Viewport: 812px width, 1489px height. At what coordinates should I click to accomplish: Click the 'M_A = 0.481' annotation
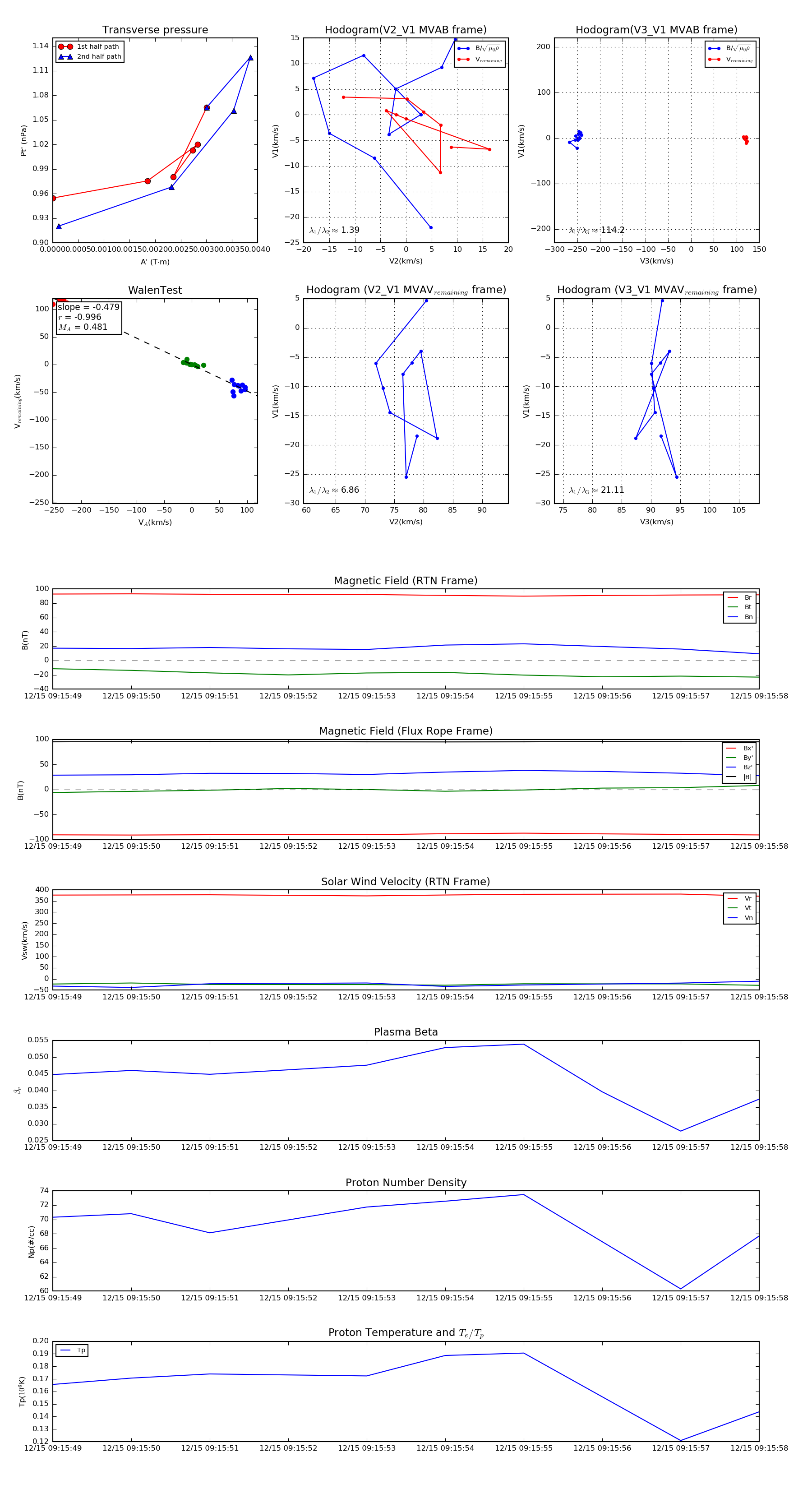pyautogui.click(x=82, y=327)
